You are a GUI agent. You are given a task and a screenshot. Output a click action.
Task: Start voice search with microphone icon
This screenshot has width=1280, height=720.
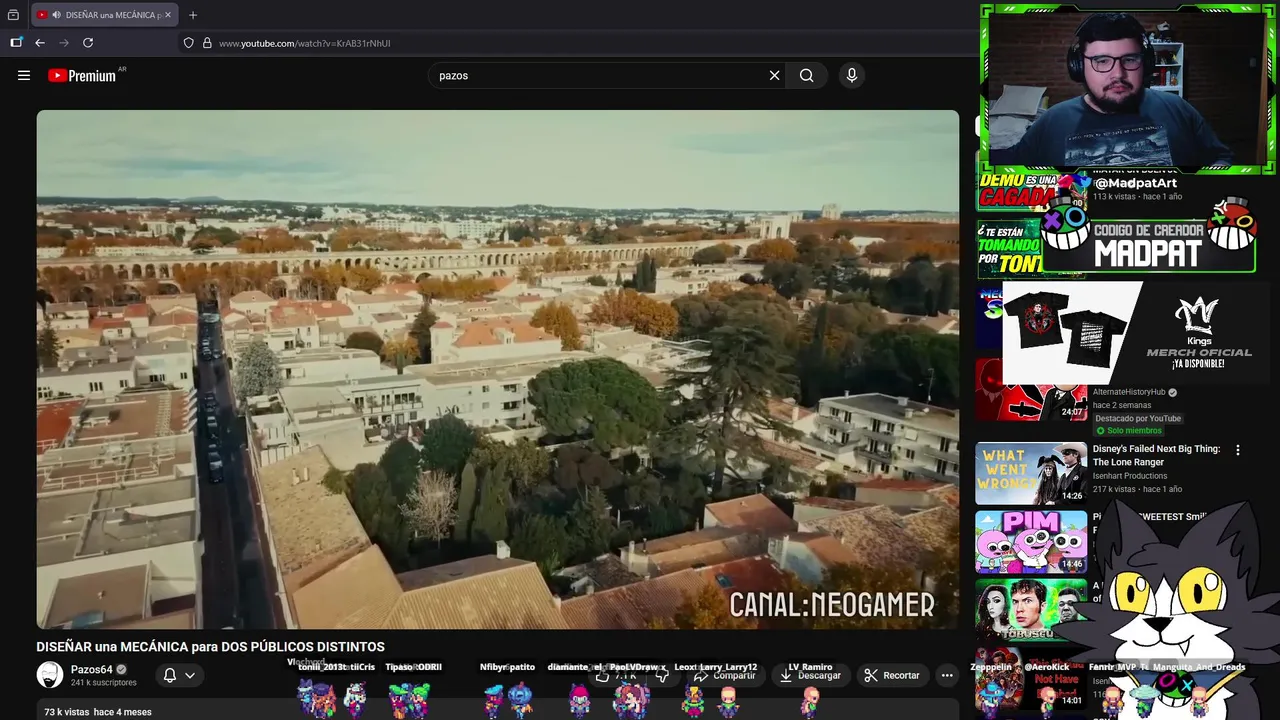point(852,75)
